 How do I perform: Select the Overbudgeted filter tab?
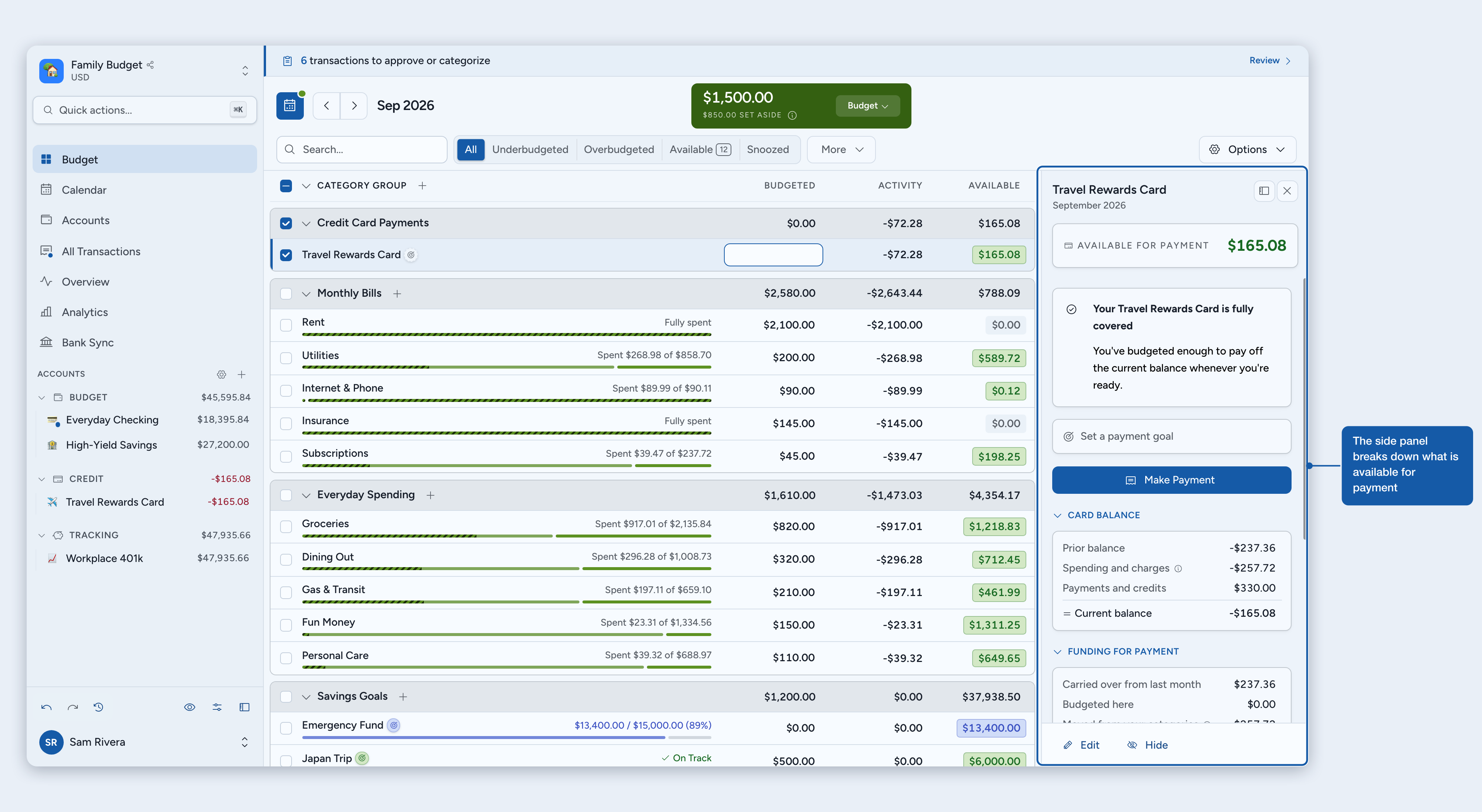[618, 150]
